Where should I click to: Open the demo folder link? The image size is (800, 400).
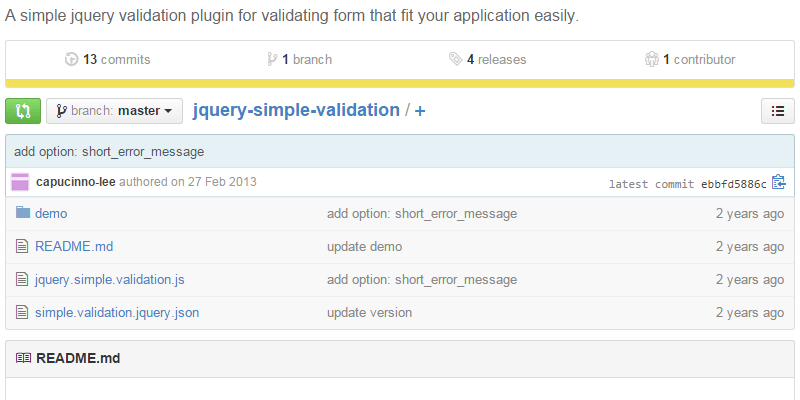click(x=51, y=213)
